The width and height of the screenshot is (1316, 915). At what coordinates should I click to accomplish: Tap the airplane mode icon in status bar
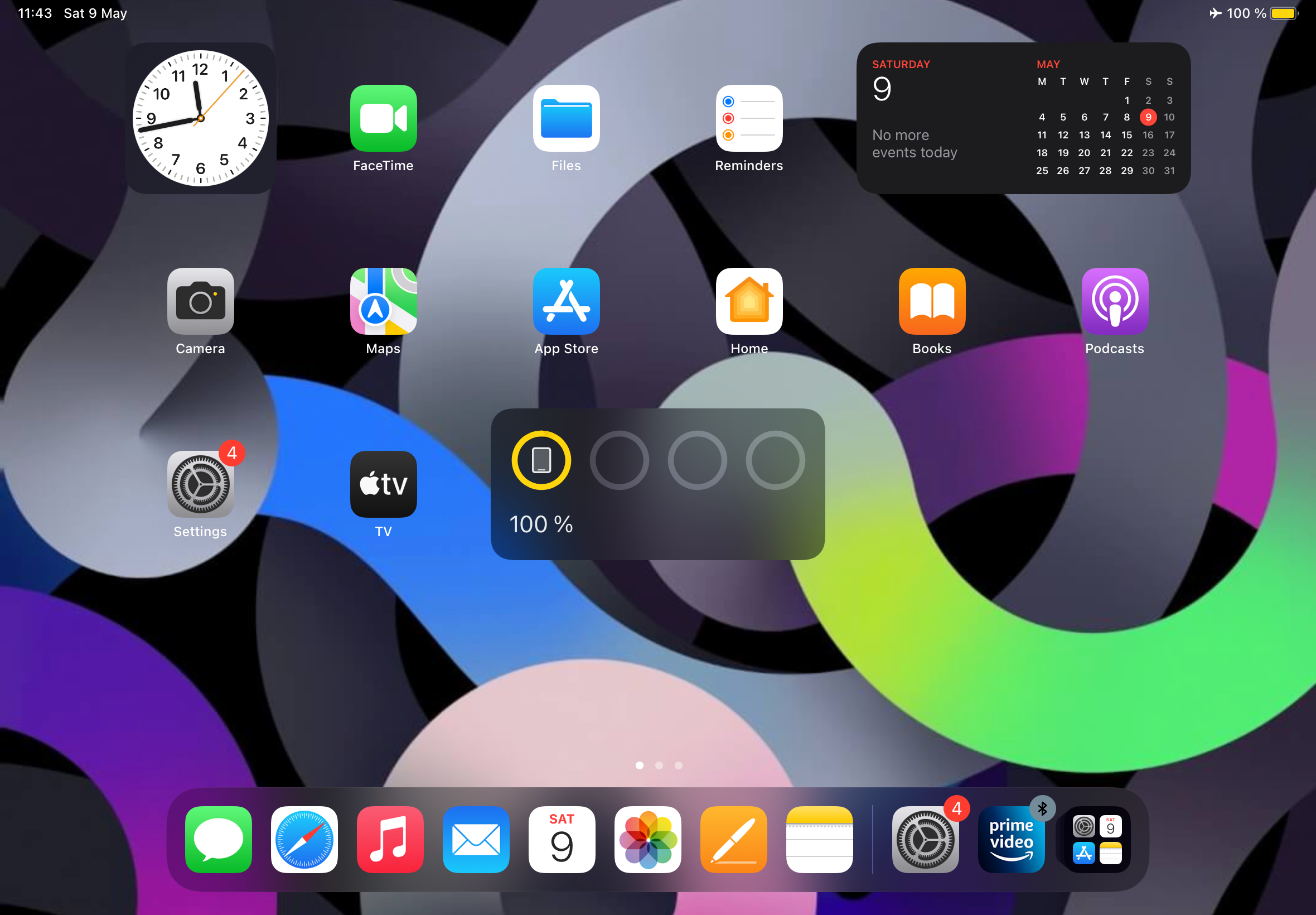pos(1215,13)
